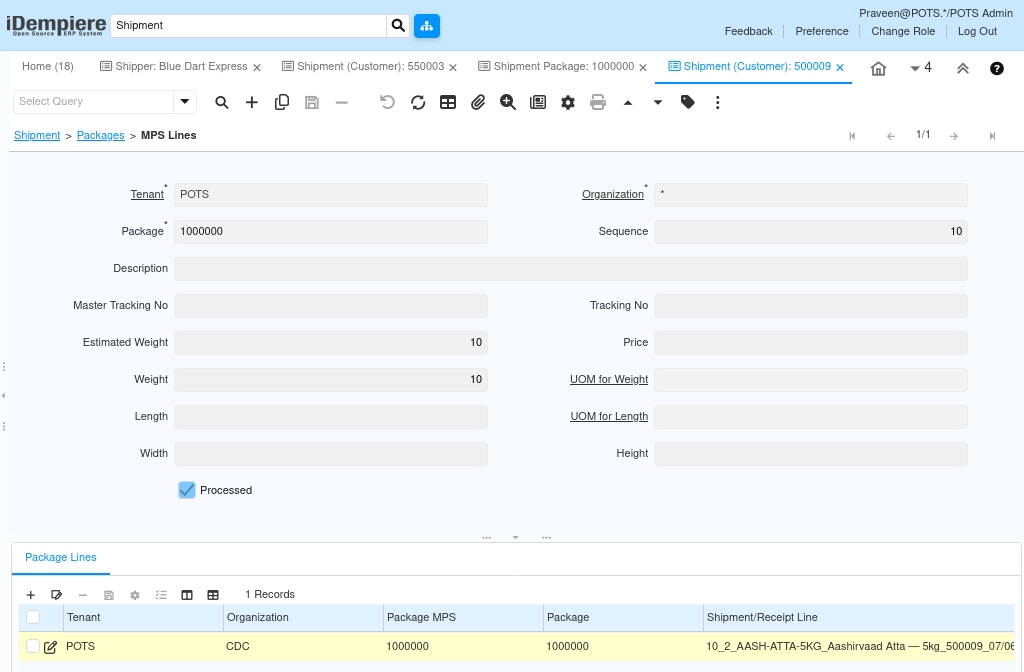Open the Select Query dropdown arrow
The height and width of the screenshot is (672, 1024).
point(185,102)
